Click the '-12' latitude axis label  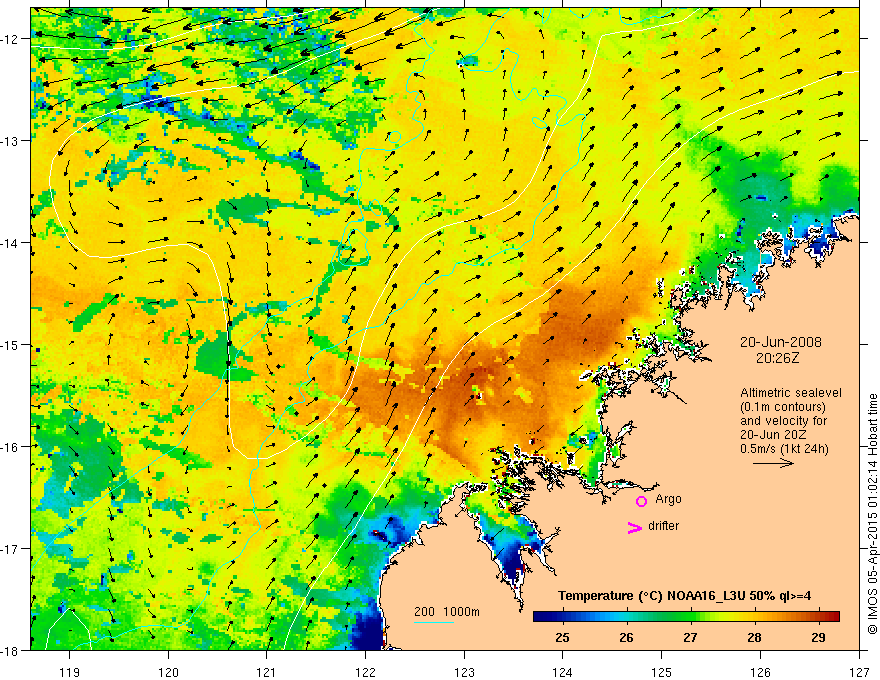point(11,39)
